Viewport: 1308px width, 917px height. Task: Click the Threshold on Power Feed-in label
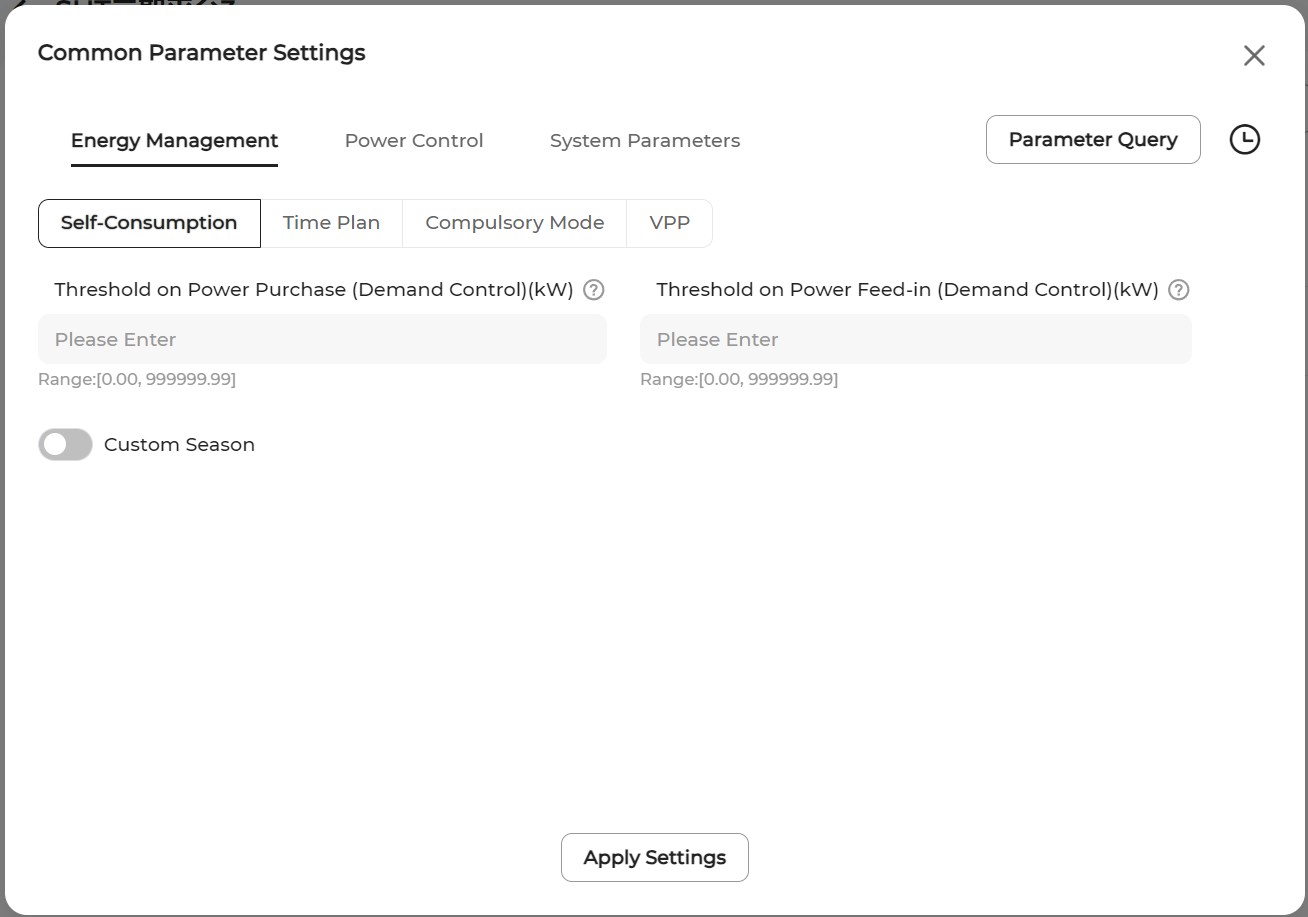click(907, 290)
